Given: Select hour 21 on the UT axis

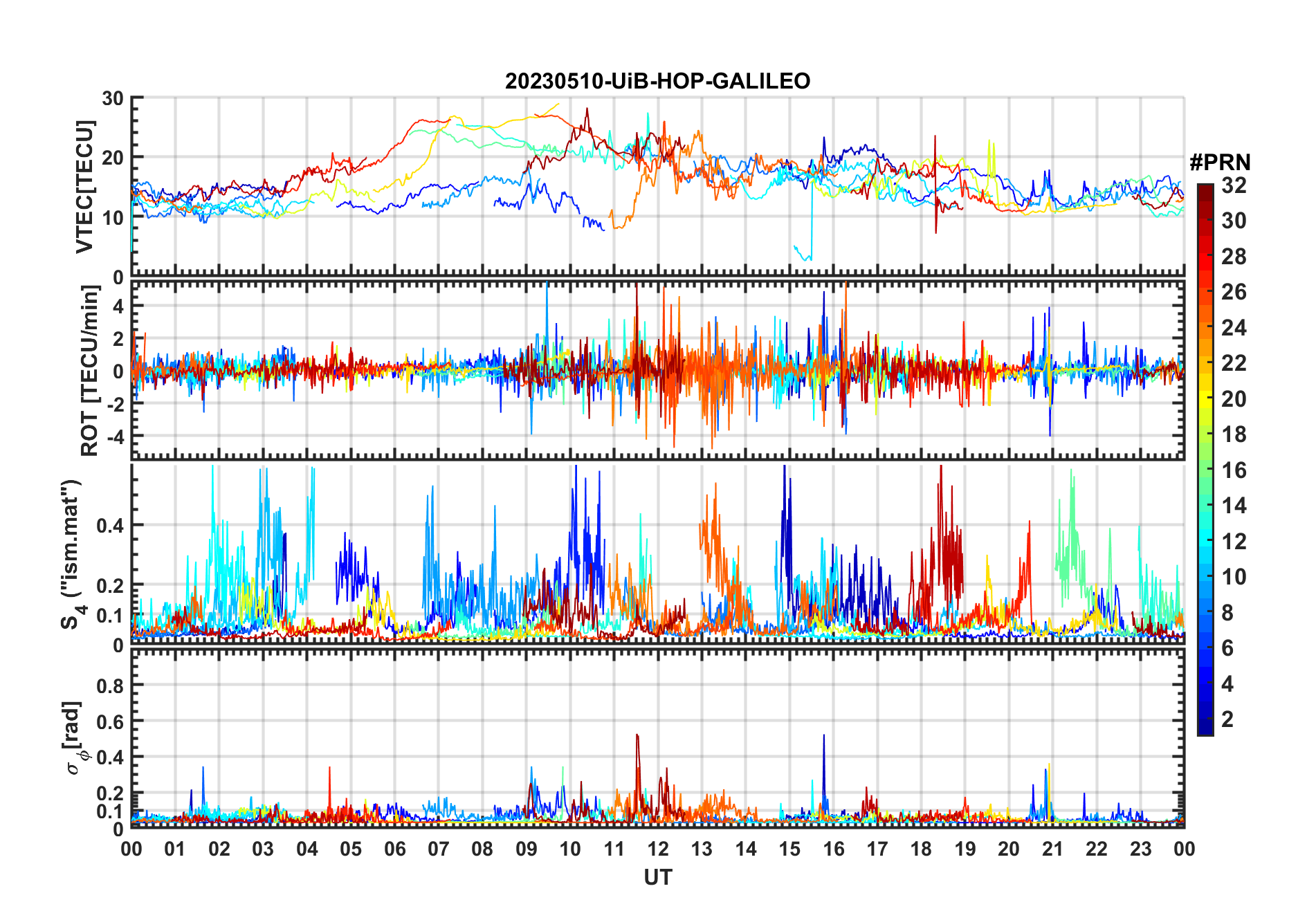Looking at the screenshot, I should 1052,849.
